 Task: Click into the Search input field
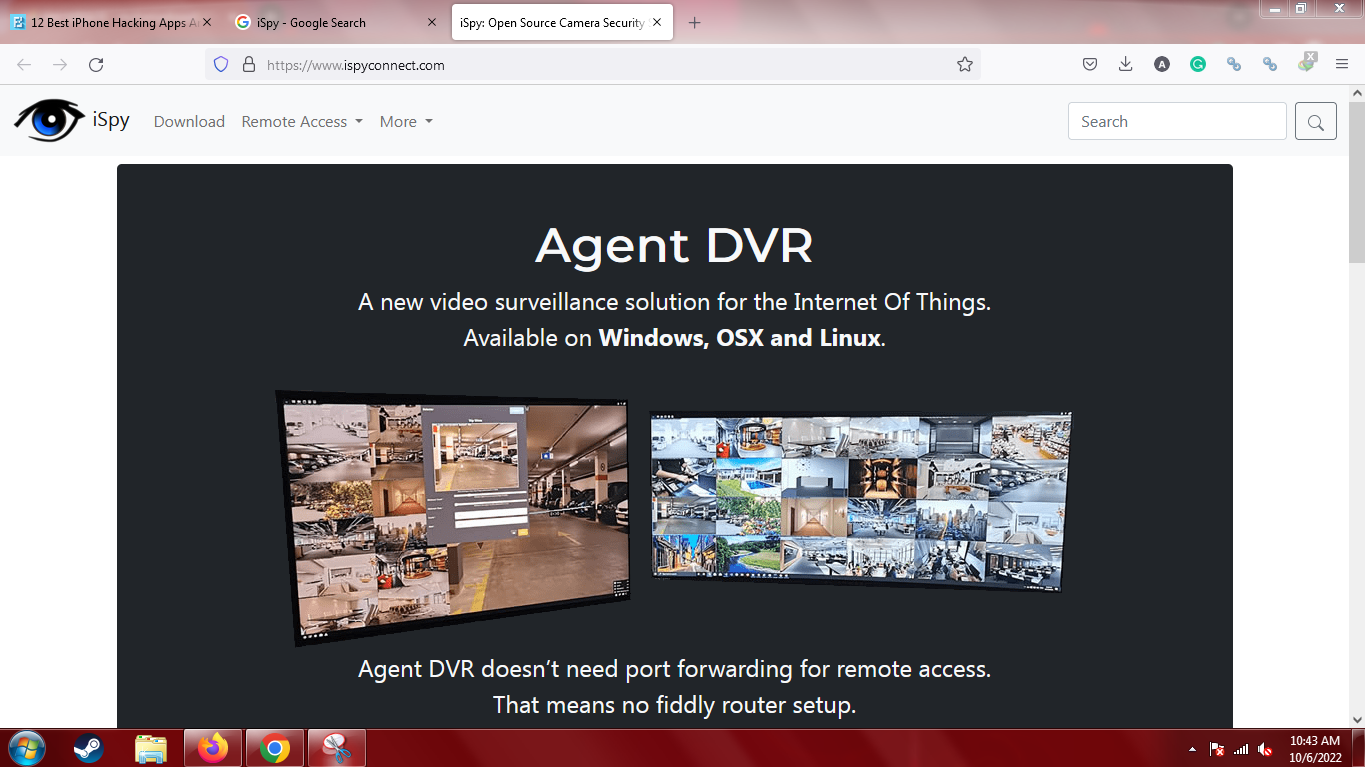[x=1177, y=121]
